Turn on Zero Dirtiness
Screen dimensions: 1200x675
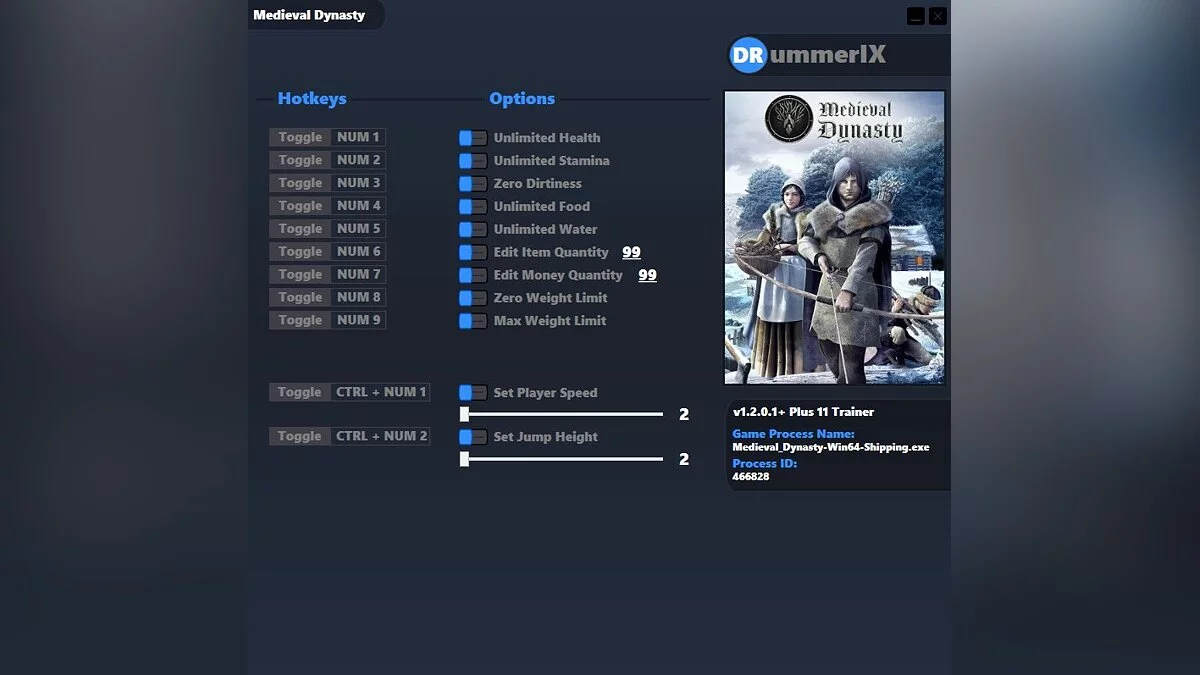coord(471,183)
